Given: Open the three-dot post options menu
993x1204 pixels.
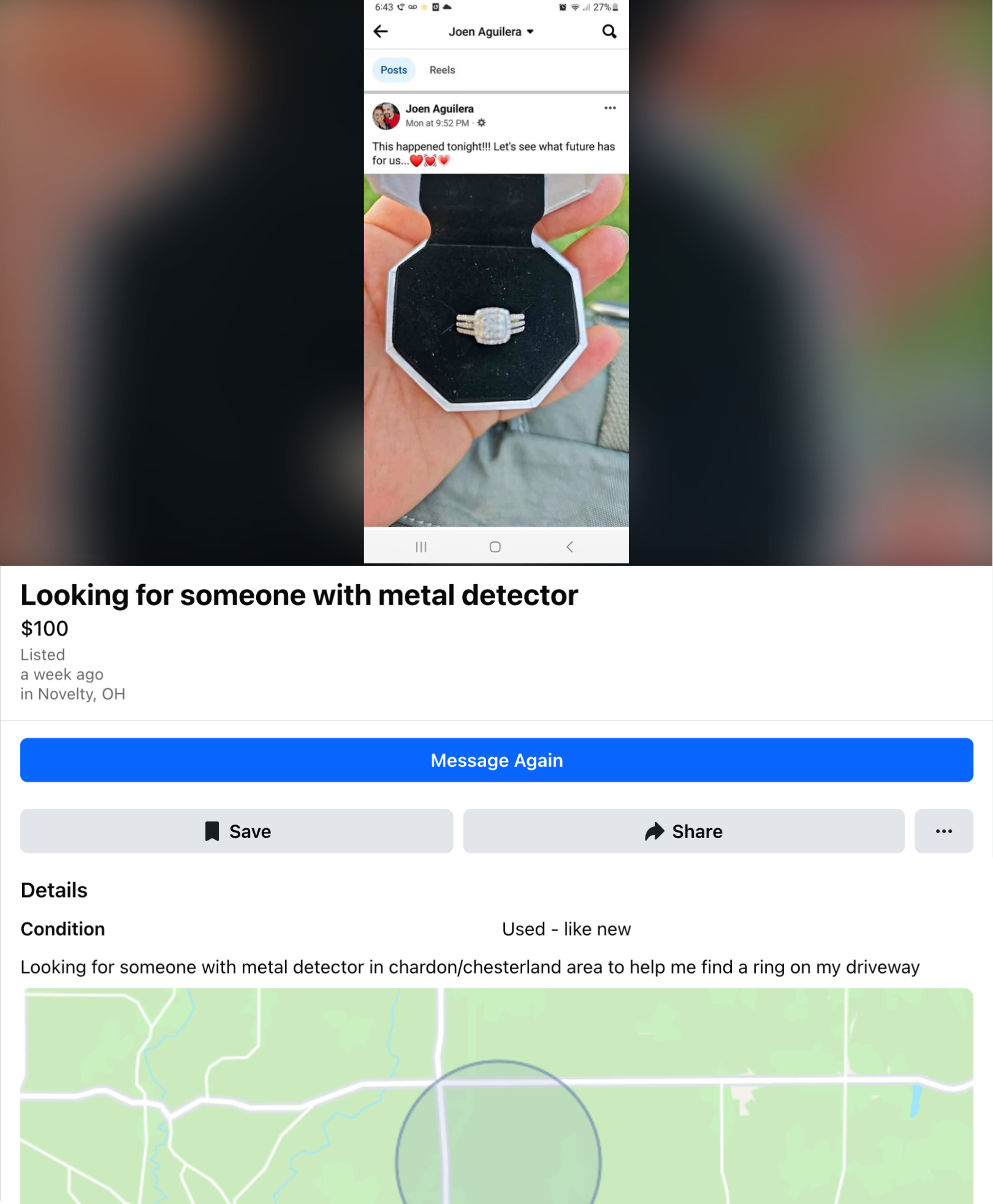Looking at the screenshot, I should pyautogui.click(x=610, y=108).
